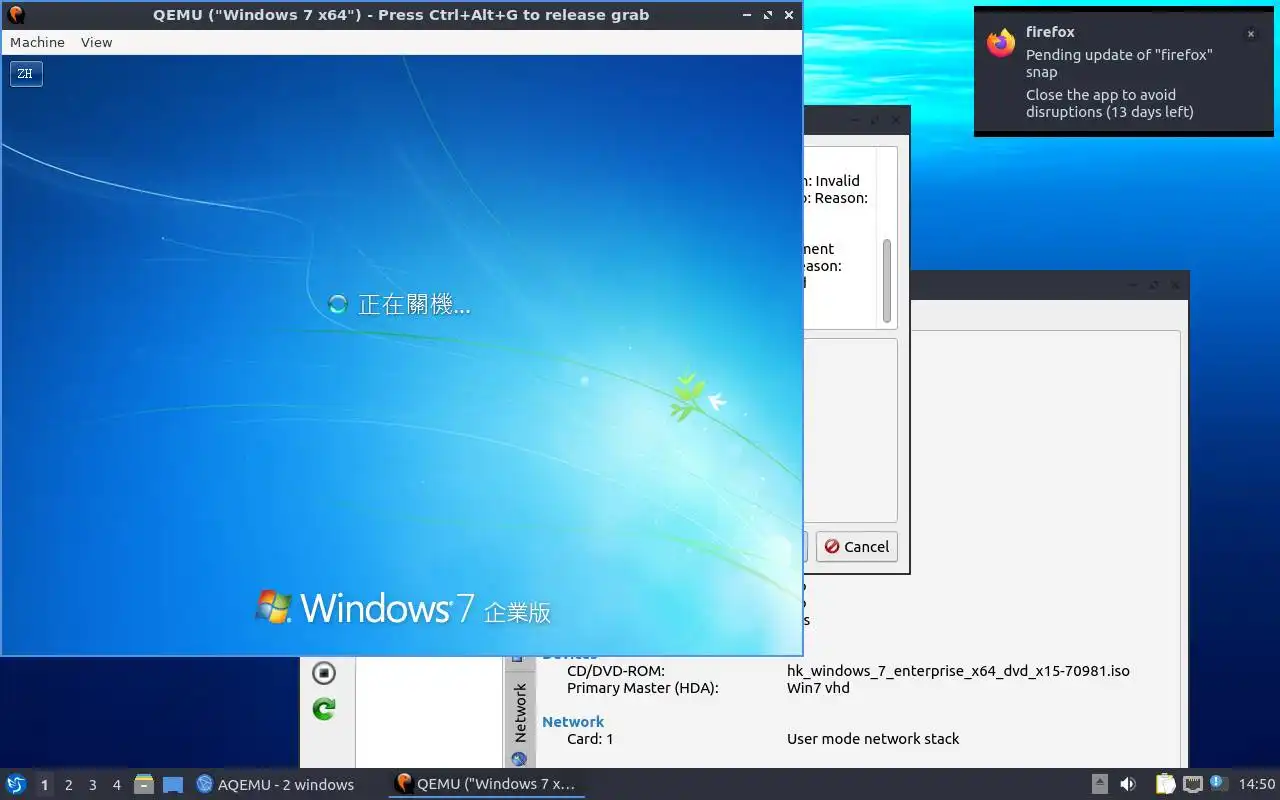Image resolution: width=1280 pixels, height=800 pixels.
Task: Open the file manager taskbar launcher
Action: 144,785
